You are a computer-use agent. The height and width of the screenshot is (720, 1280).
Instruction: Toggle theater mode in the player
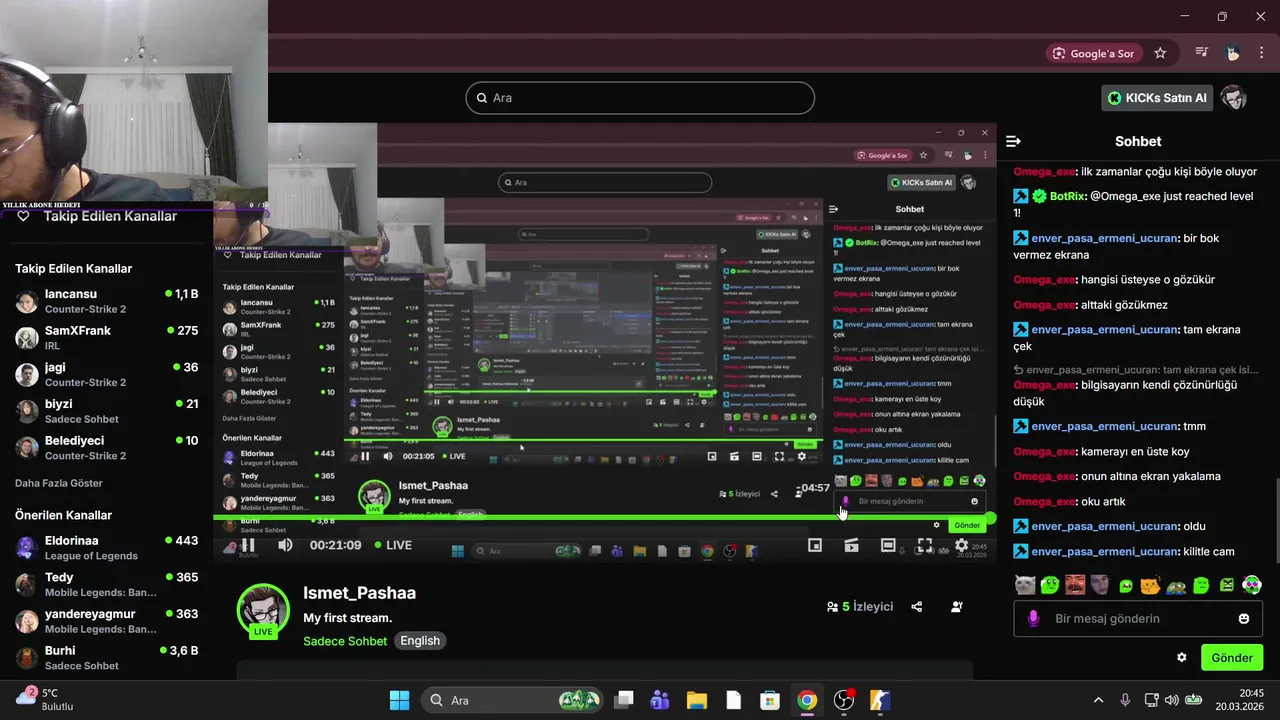[x=888, y=545]
